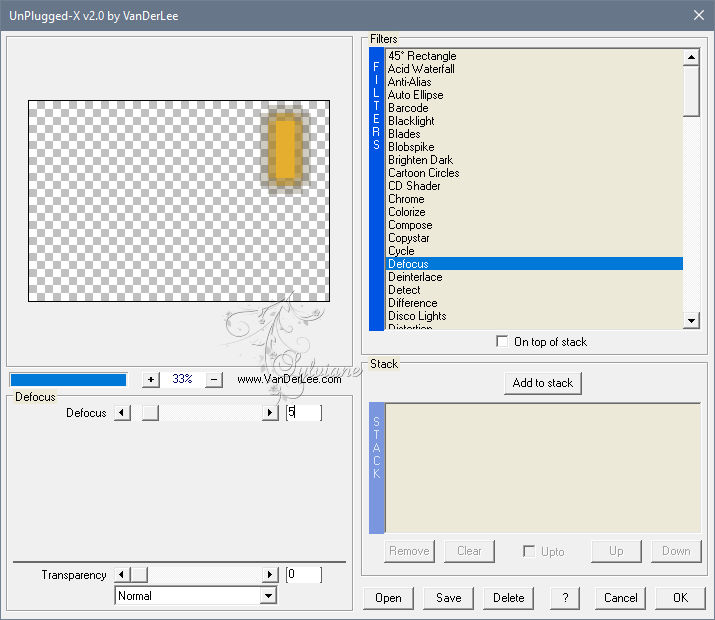Click the Down button

(676, 551)
